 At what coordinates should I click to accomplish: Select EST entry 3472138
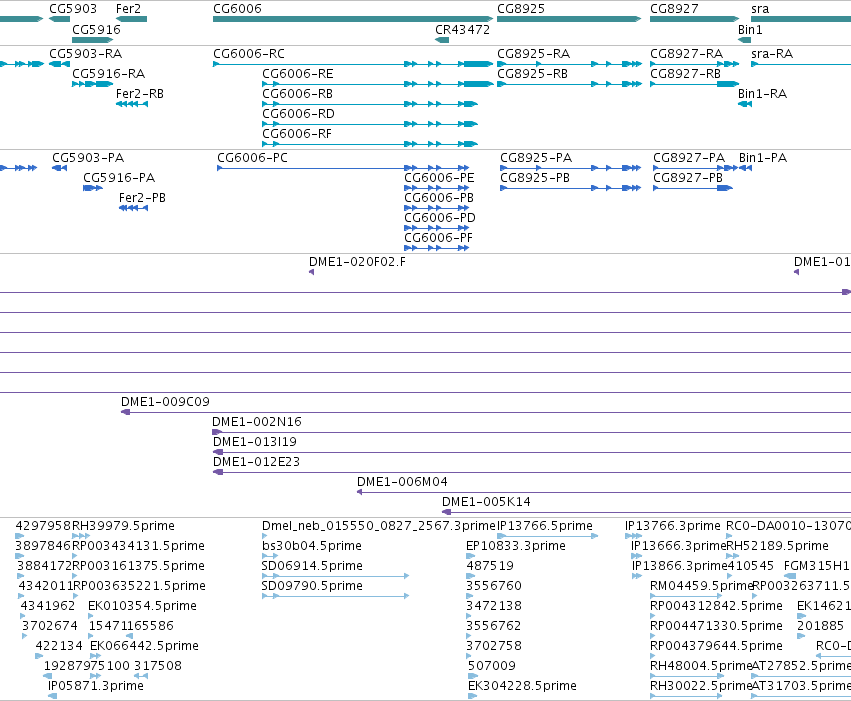pyautogui.click(x=494, y=606)
